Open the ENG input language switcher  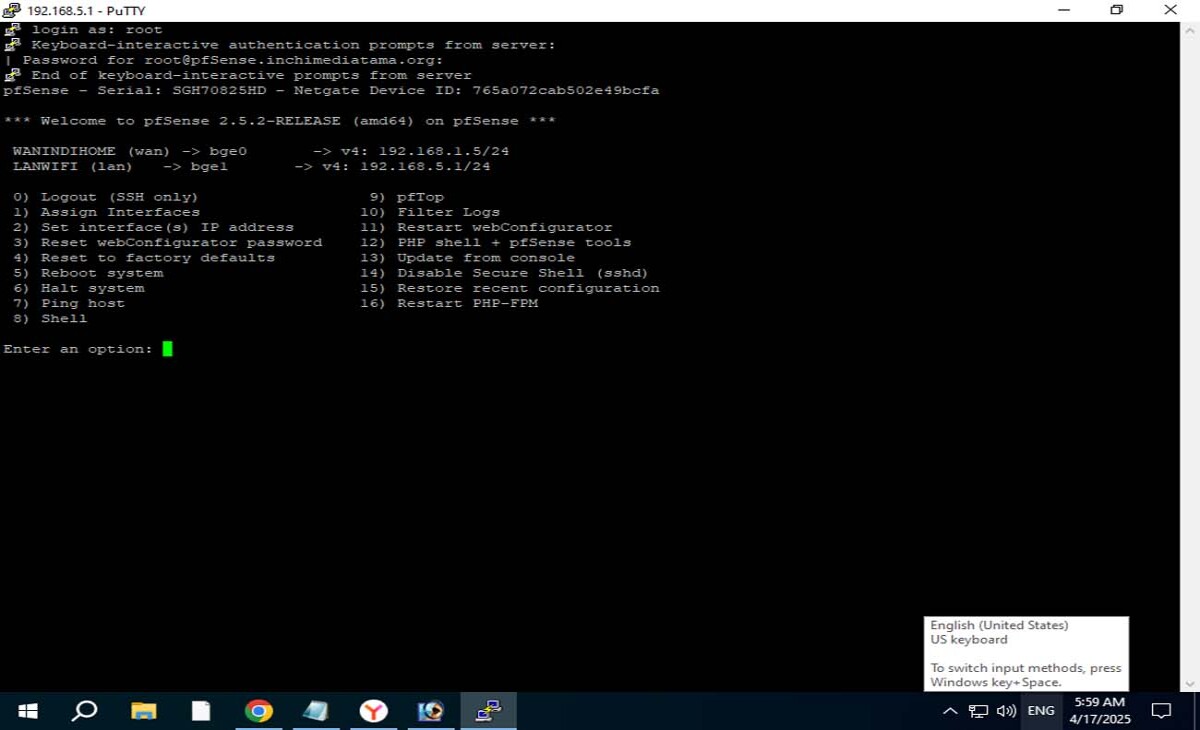click(1041, 711)
